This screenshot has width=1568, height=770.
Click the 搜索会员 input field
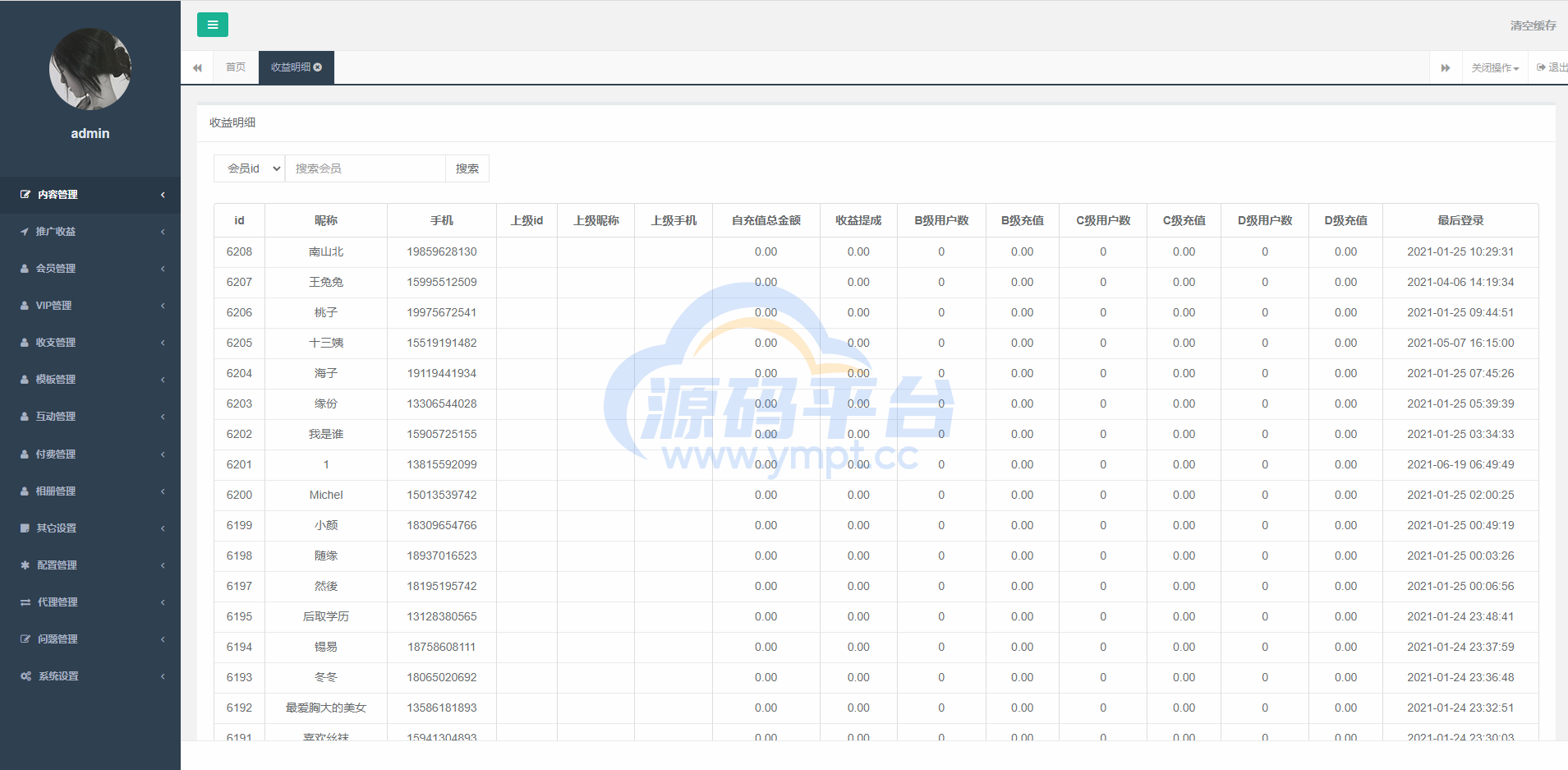(x=365, y=168)
